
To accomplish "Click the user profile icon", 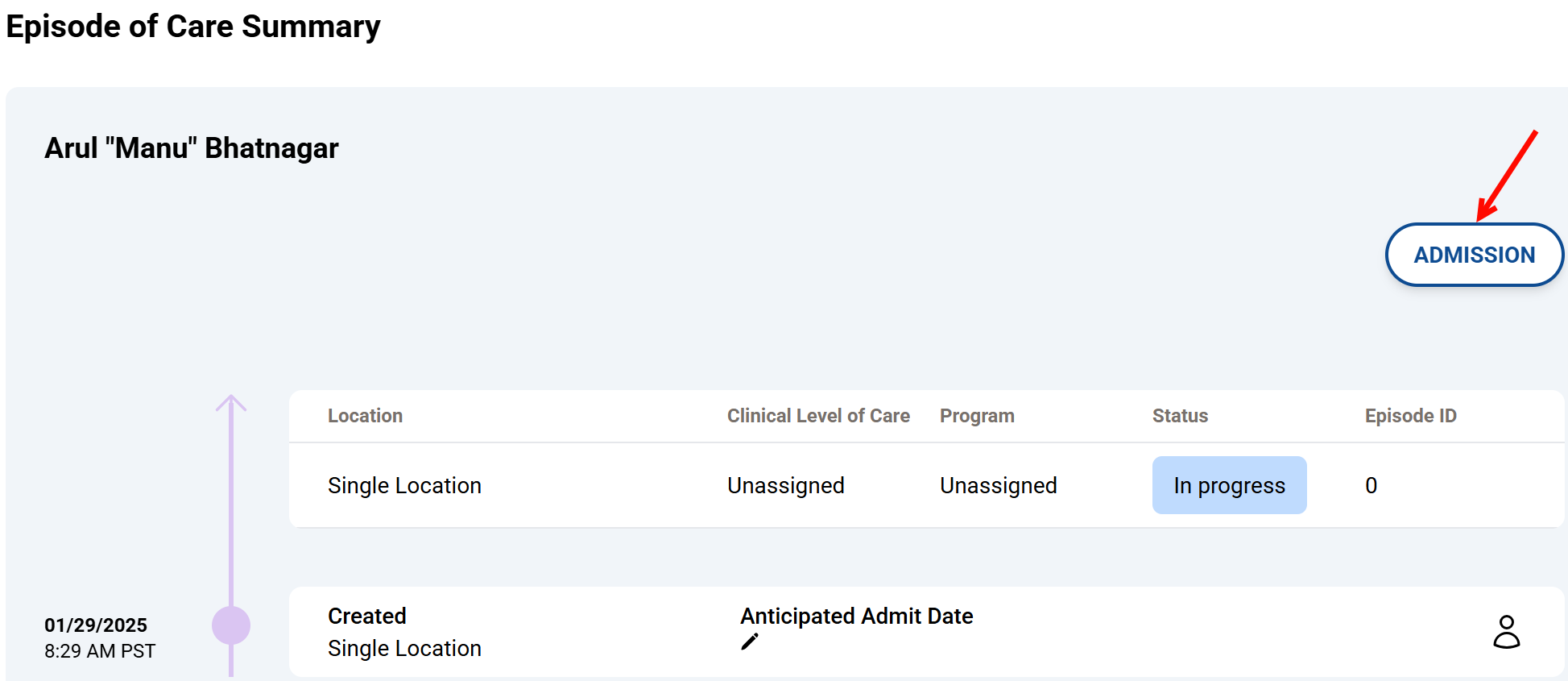I will click(x=1506, y=632).
